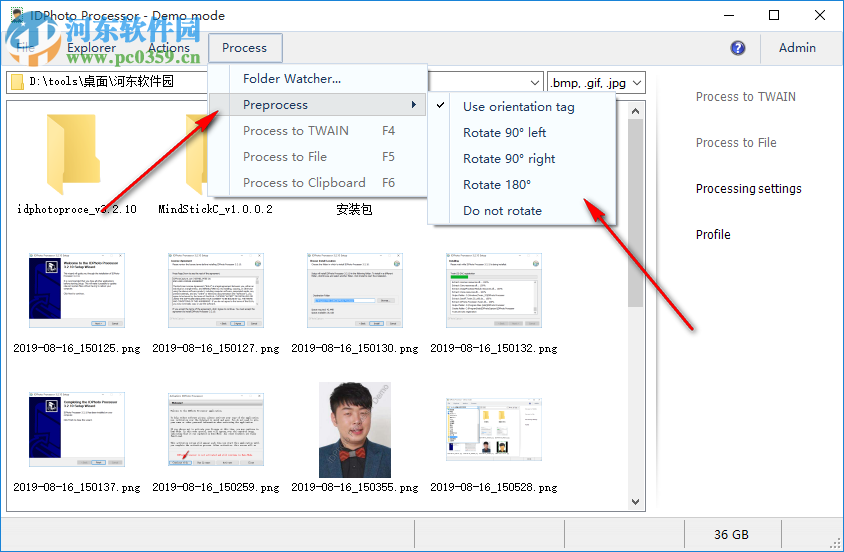844x552 pixels.
Task: Click the folder icon beside the path field
Action: (x=18, y=82)
